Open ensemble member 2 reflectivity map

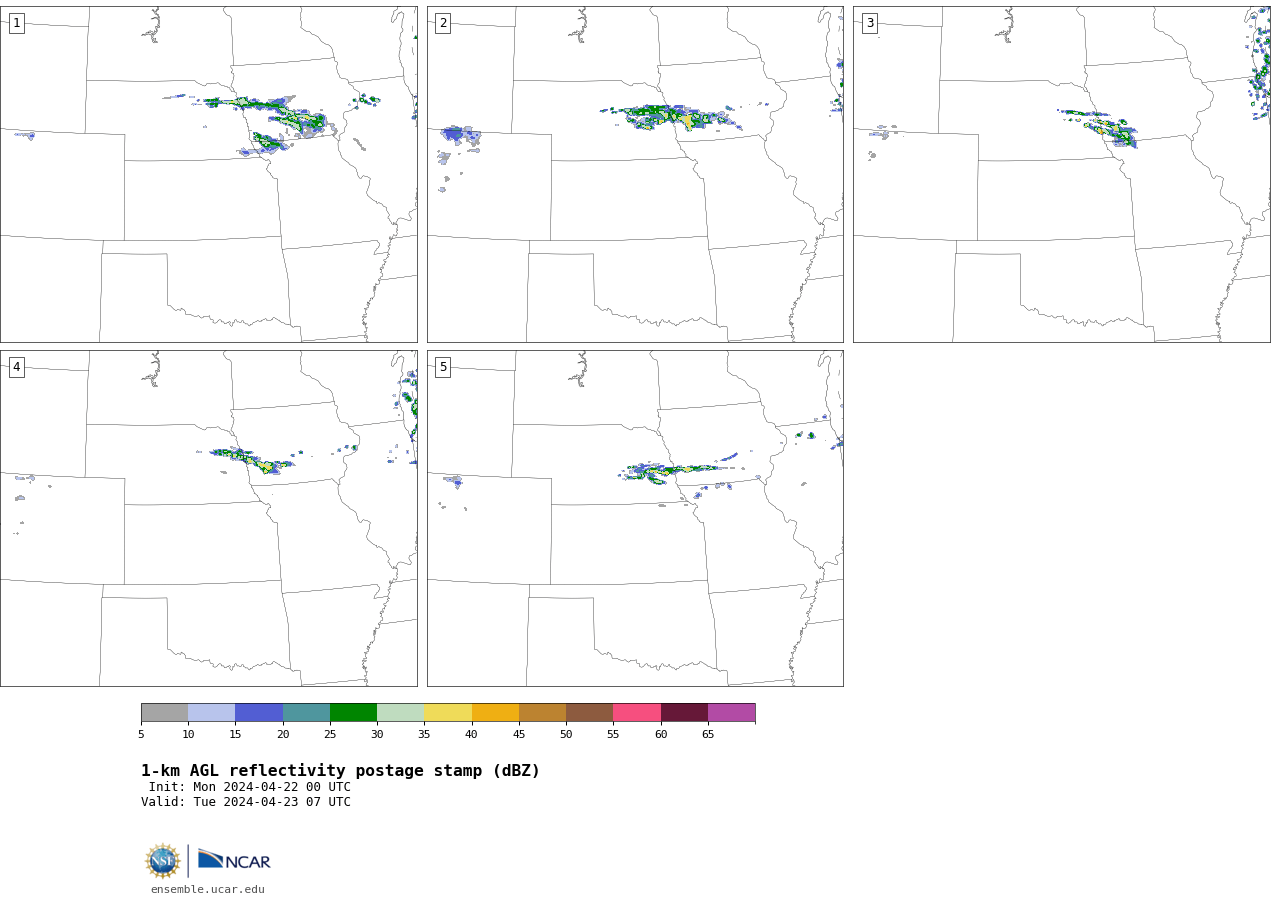point(635,174)
